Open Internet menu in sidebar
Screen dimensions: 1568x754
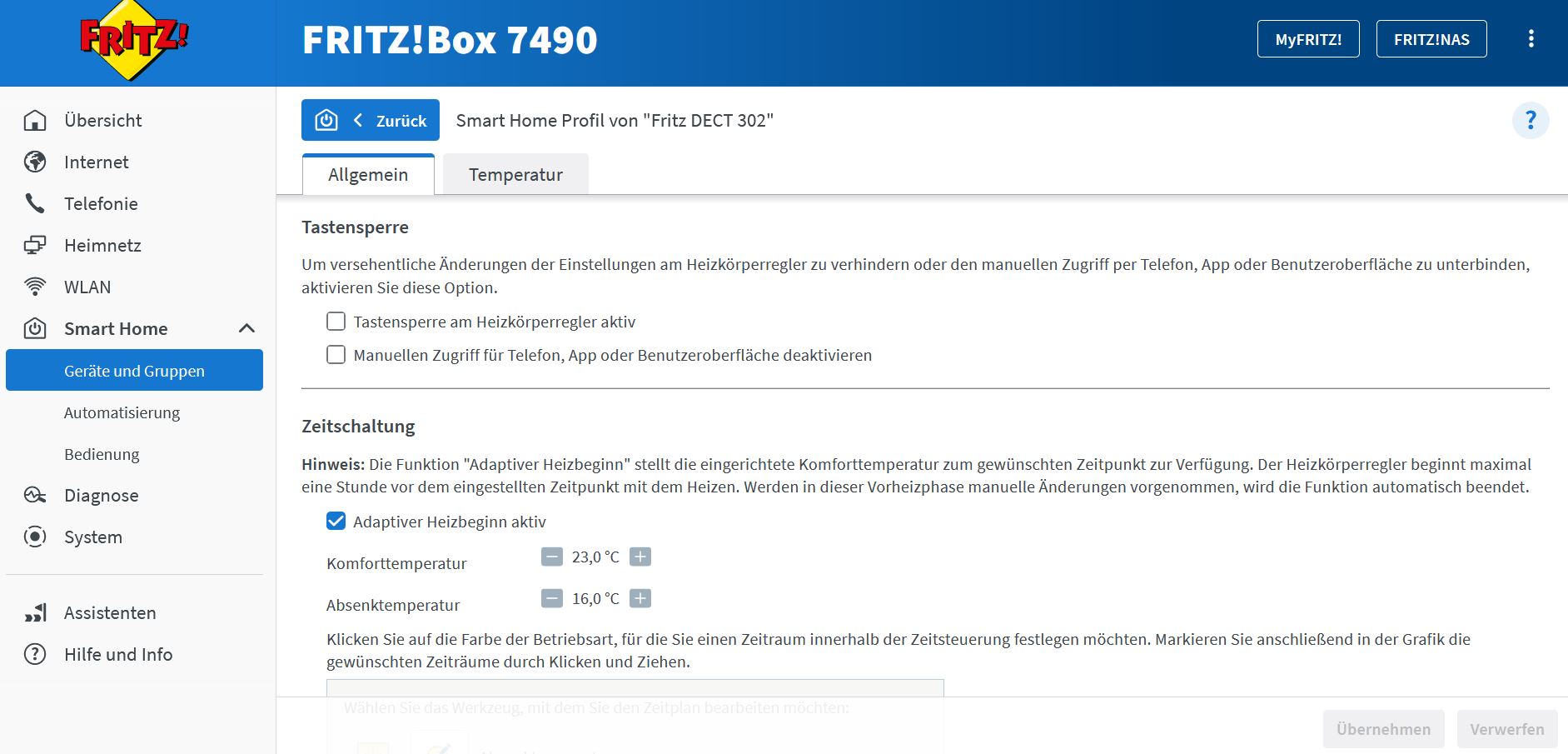(x=97, y=162)
